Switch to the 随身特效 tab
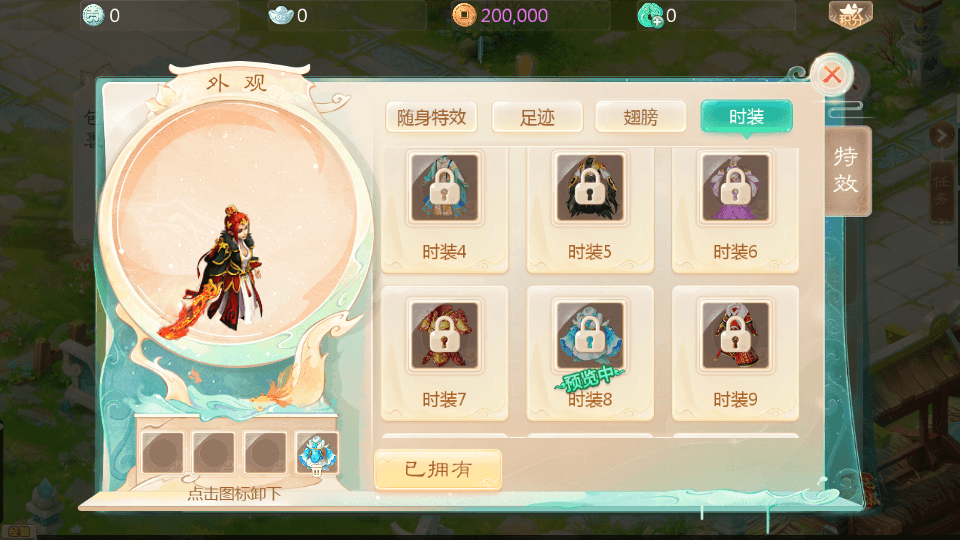Viewport: 960px width, 540px height. click(432, 117)
